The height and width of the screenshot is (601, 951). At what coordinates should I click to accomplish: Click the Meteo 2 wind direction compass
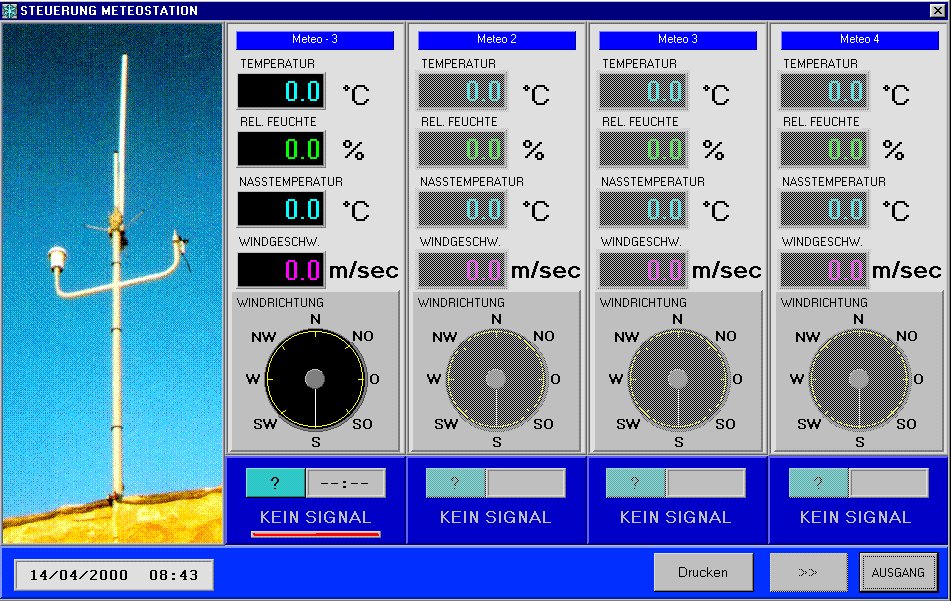point(496,379)
